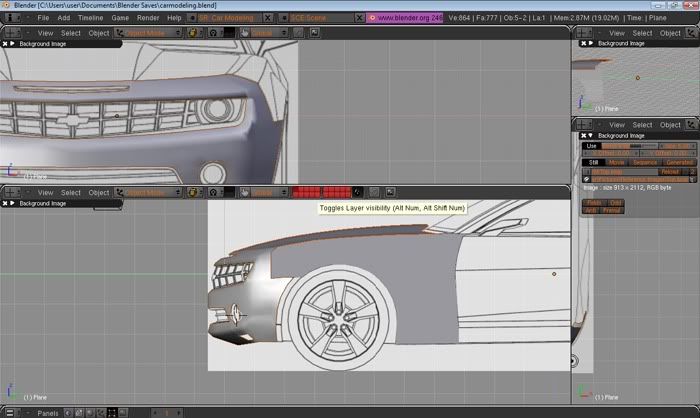Viewport: 700px width, 418px height.
Task: Expand Background Image panel in top 3D view
Action: point(12,44)
